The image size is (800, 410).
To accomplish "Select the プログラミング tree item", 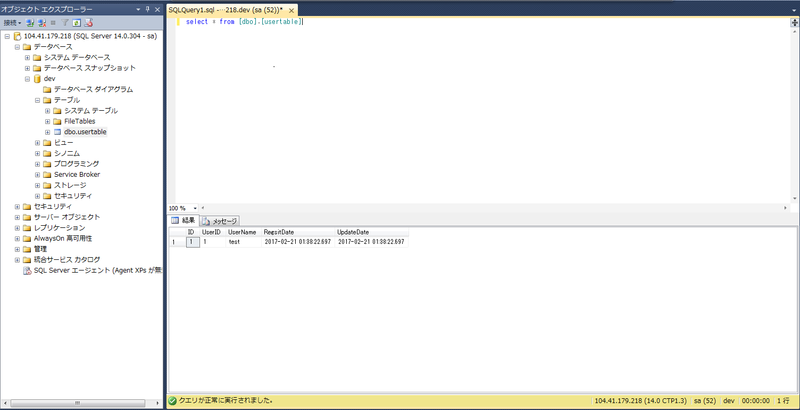I will click(77, 164).
